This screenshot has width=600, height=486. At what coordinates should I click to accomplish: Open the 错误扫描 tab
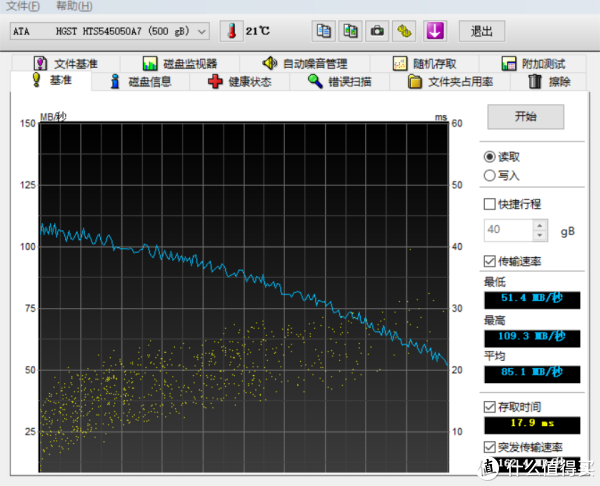click(339, 82)
